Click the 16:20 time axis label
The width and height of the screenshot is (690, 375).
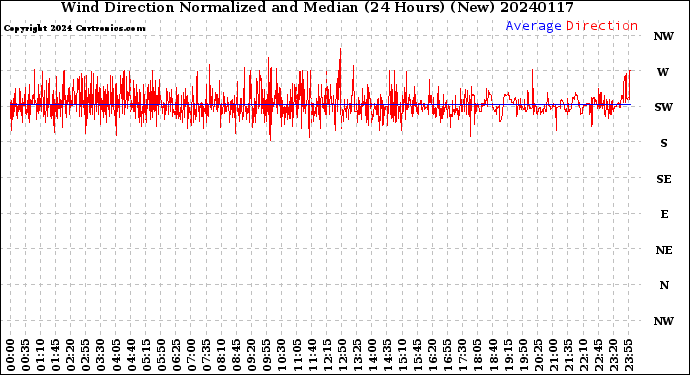point(433,355)
